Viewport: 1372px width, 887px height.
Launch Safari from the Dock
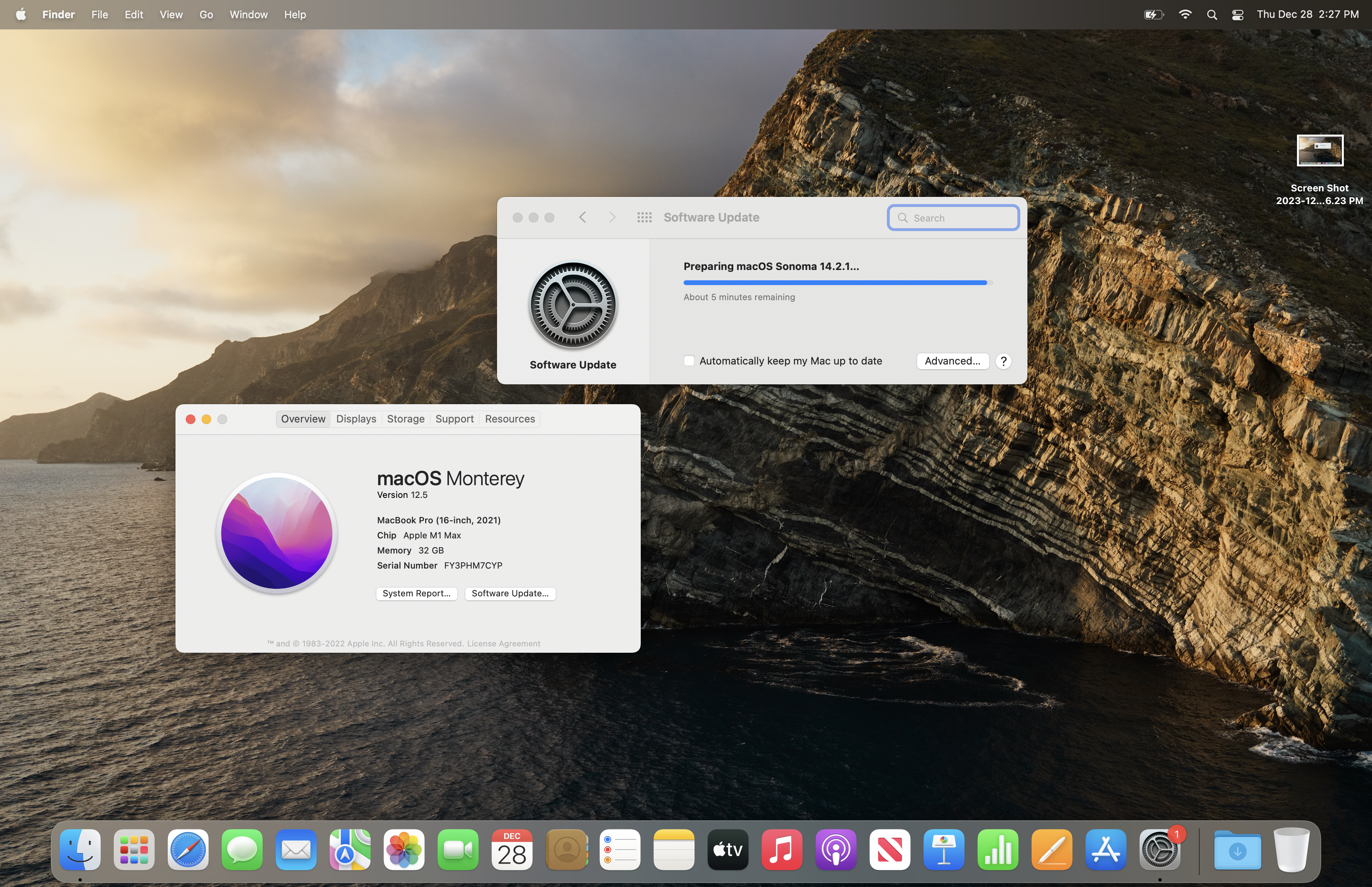[x=188, y=849]
